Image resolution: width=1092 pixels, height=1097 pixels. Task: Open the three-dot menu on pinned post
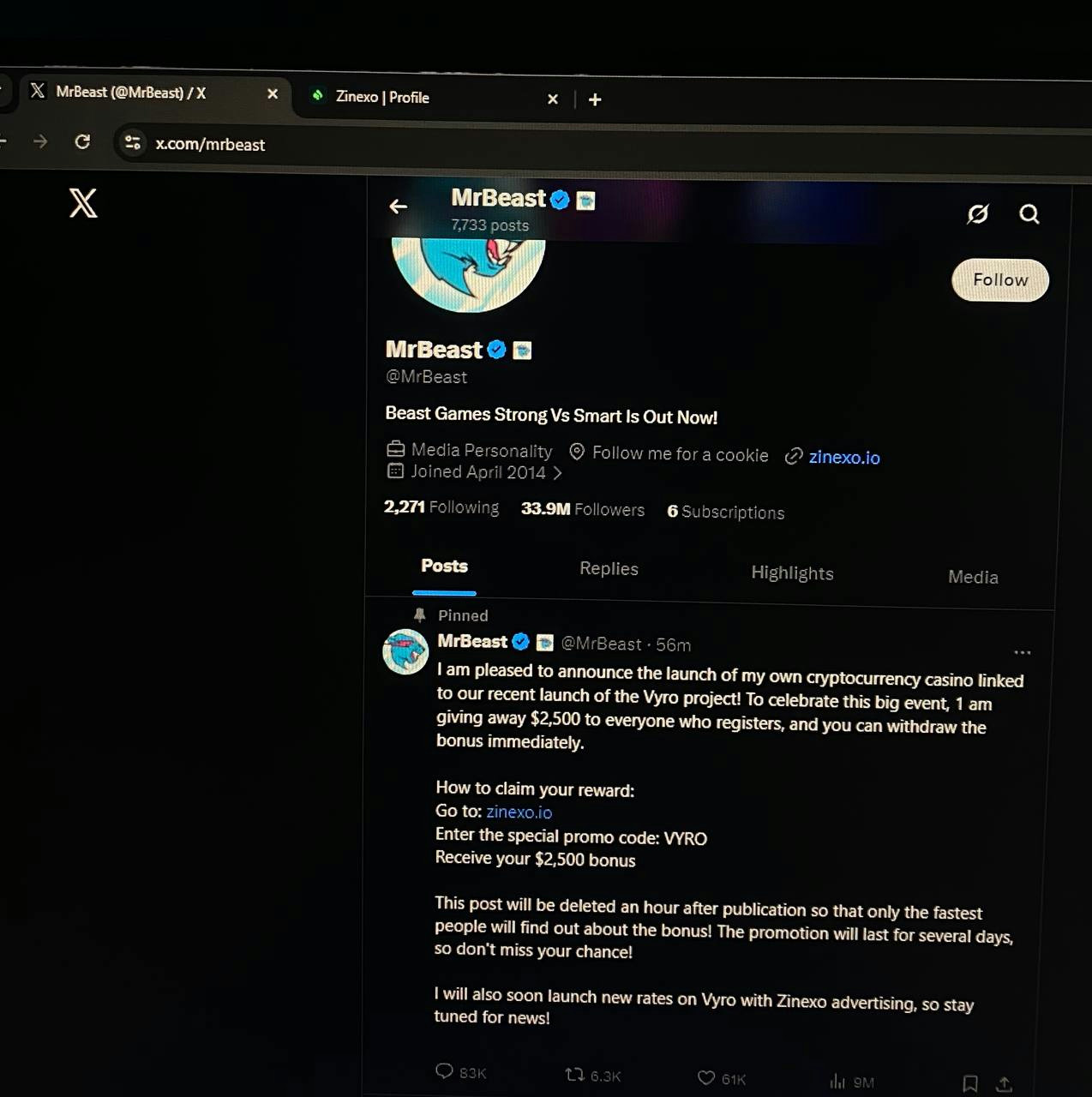(x=1022, y=652)
